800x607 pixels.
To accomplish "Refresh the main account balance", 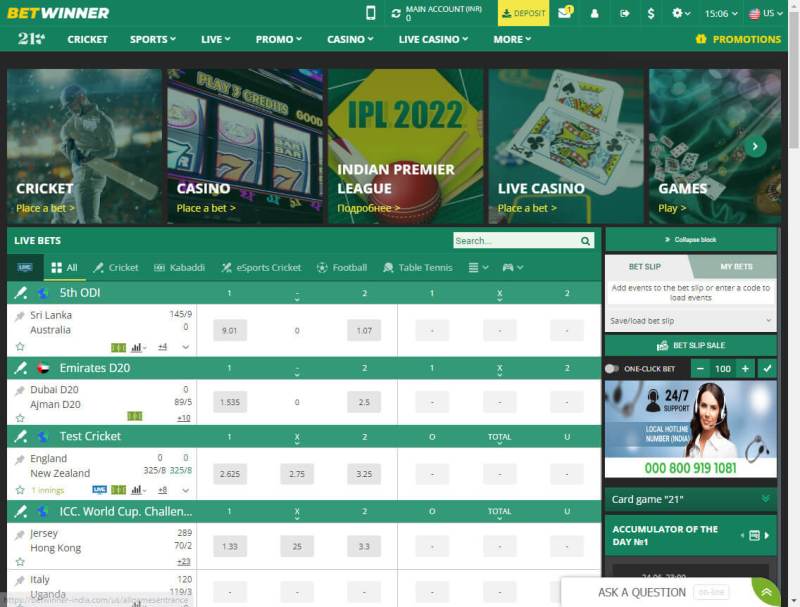I will click(396, 14).
